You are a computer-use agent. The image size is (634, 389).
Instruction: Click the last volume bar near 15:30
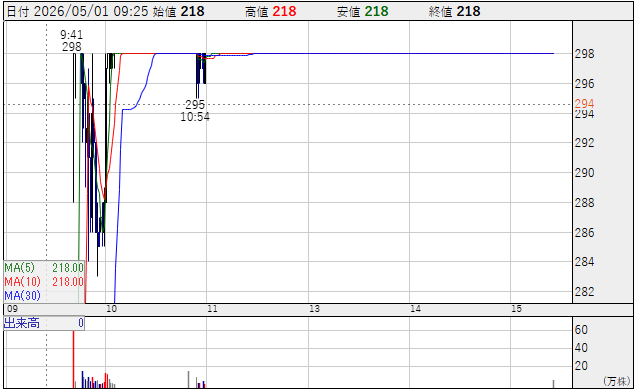[x=554, y=384]
